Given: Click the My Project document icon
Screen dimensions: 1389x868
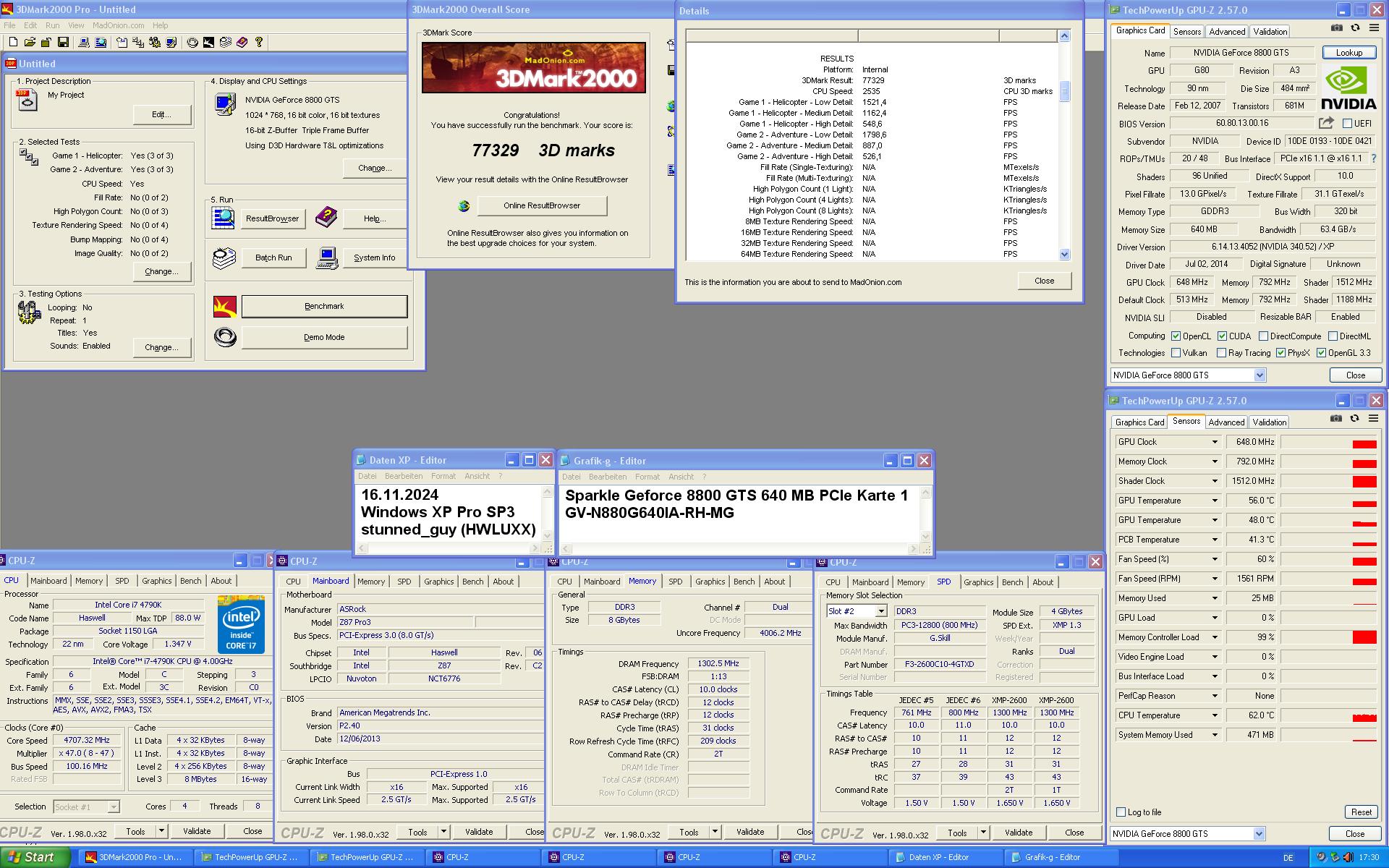Looking at the screenshot, I should (27, 100).
